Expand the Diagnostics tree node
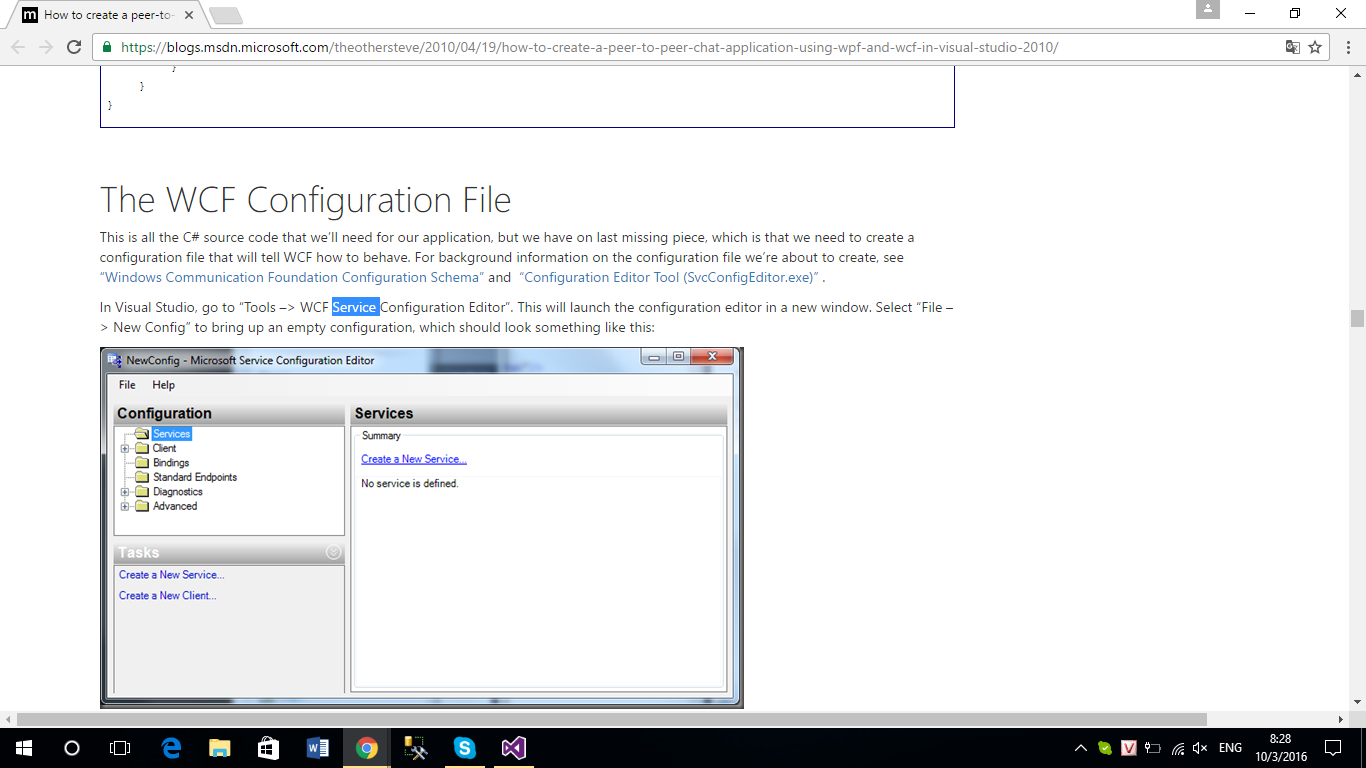The image size is (1366, 768). click(x=125, y=492)
